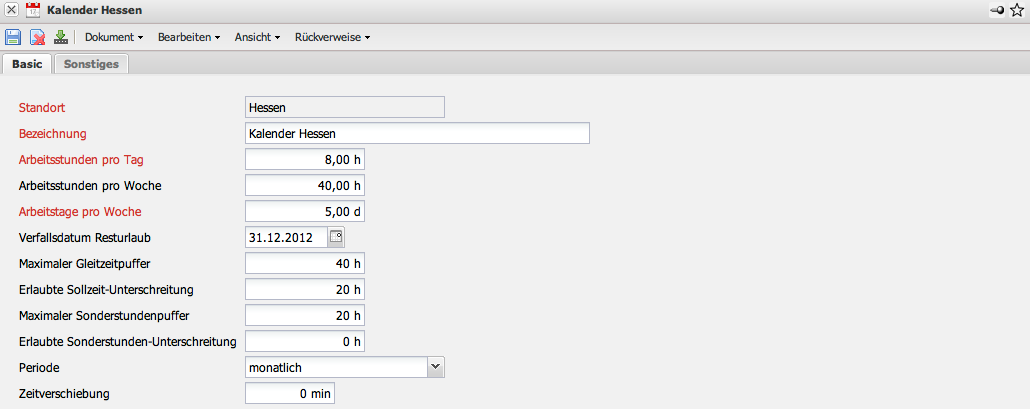Switch to the Sonstiges tab
The image size is (1030, 409).
point(91,64)
